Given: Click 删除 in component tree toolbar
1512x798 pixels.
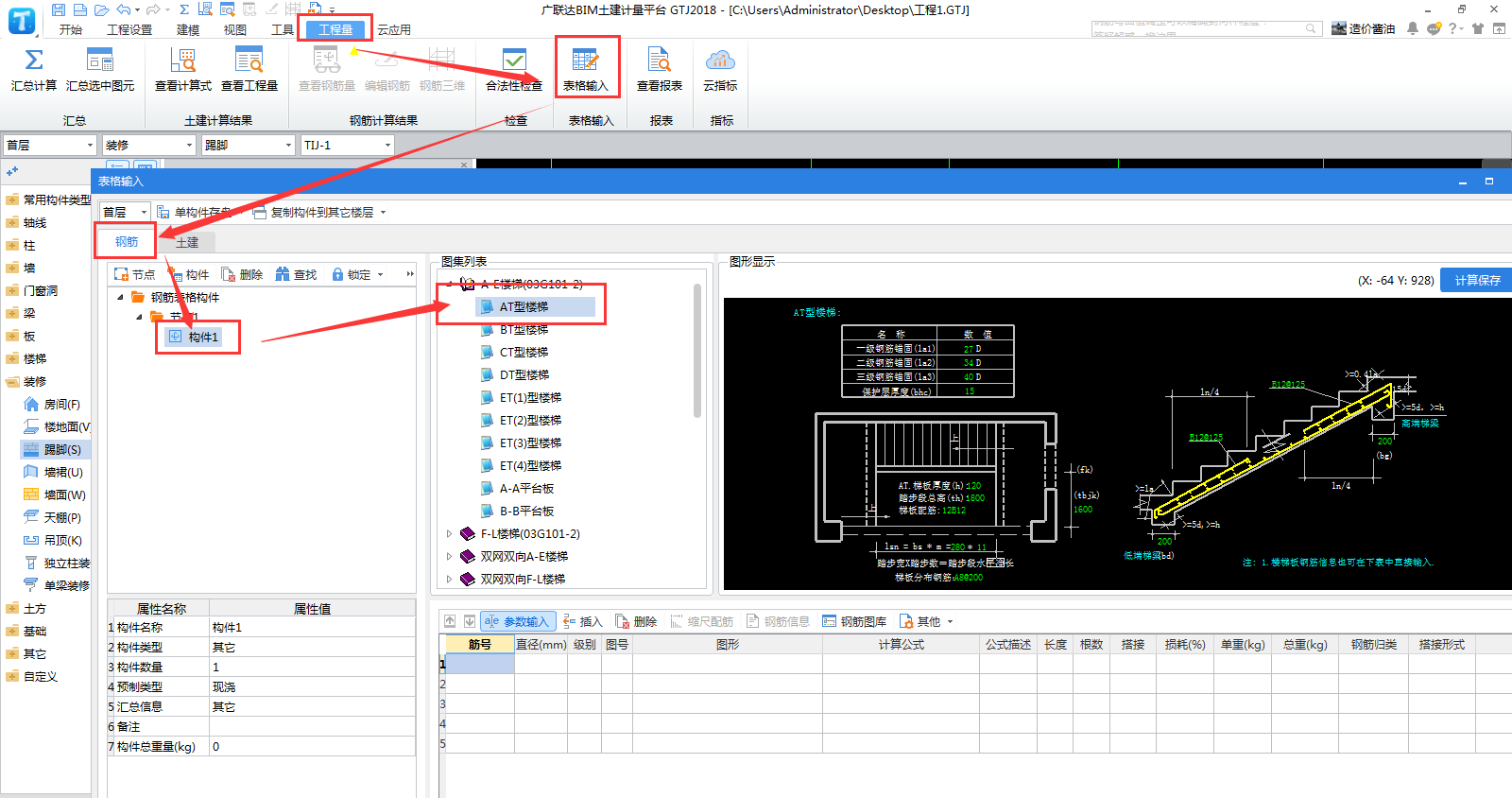Looking at the screenshot, I should pos(242,274).
